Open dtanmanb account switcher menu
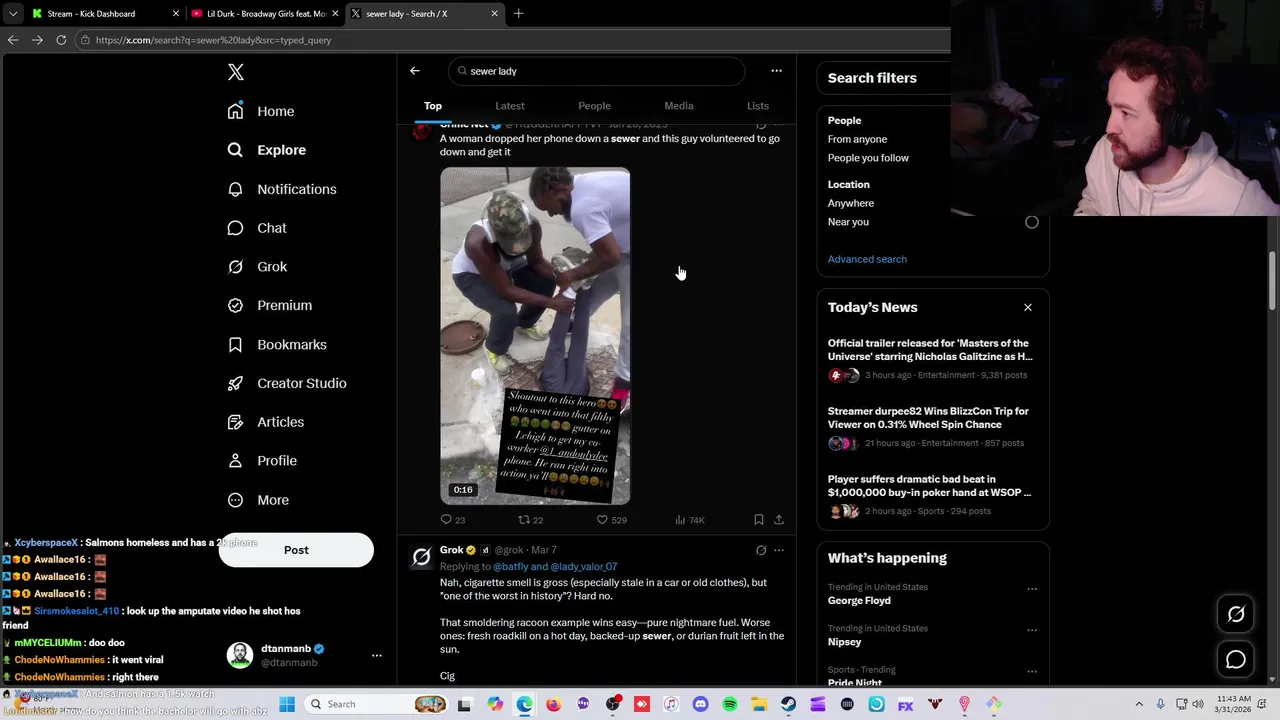 coord(304,655)
